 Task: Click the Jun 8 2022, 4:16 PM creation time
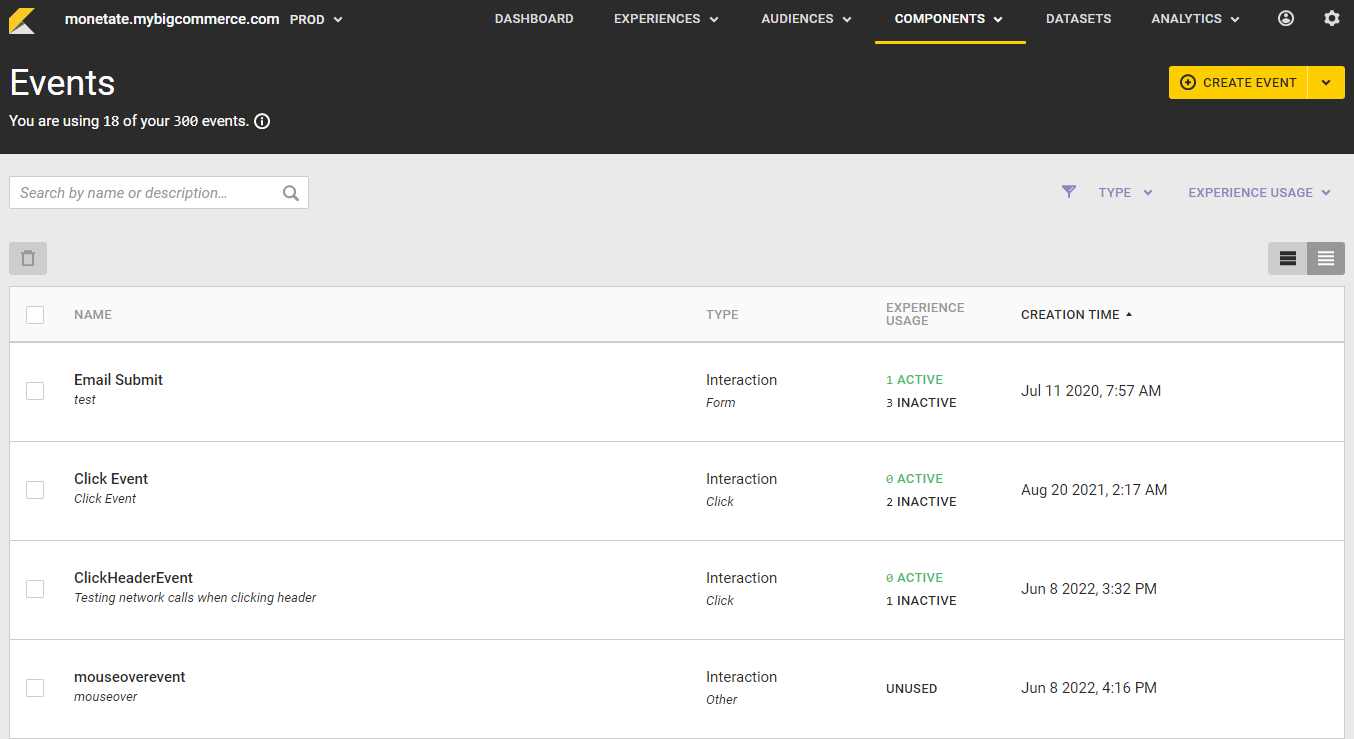(1089, 688)
